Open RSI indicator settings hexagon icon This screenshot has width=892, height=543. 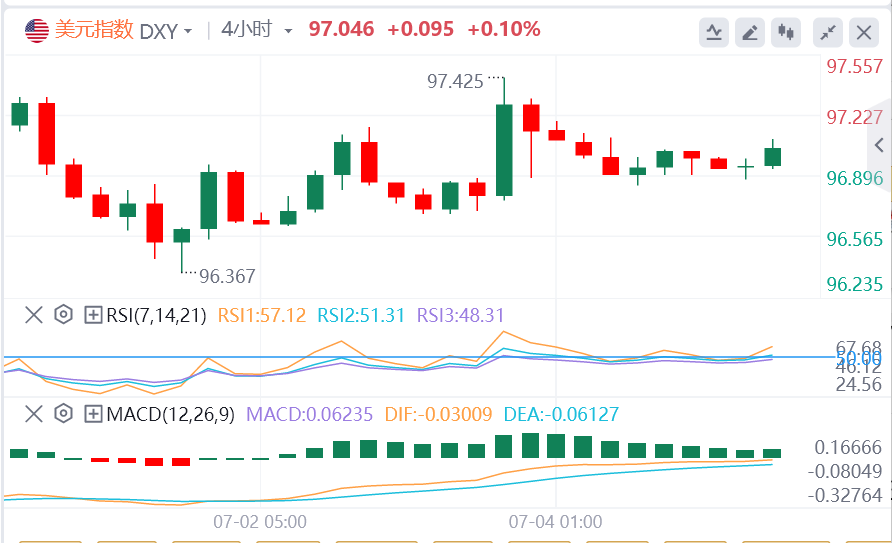click(63, 315)
